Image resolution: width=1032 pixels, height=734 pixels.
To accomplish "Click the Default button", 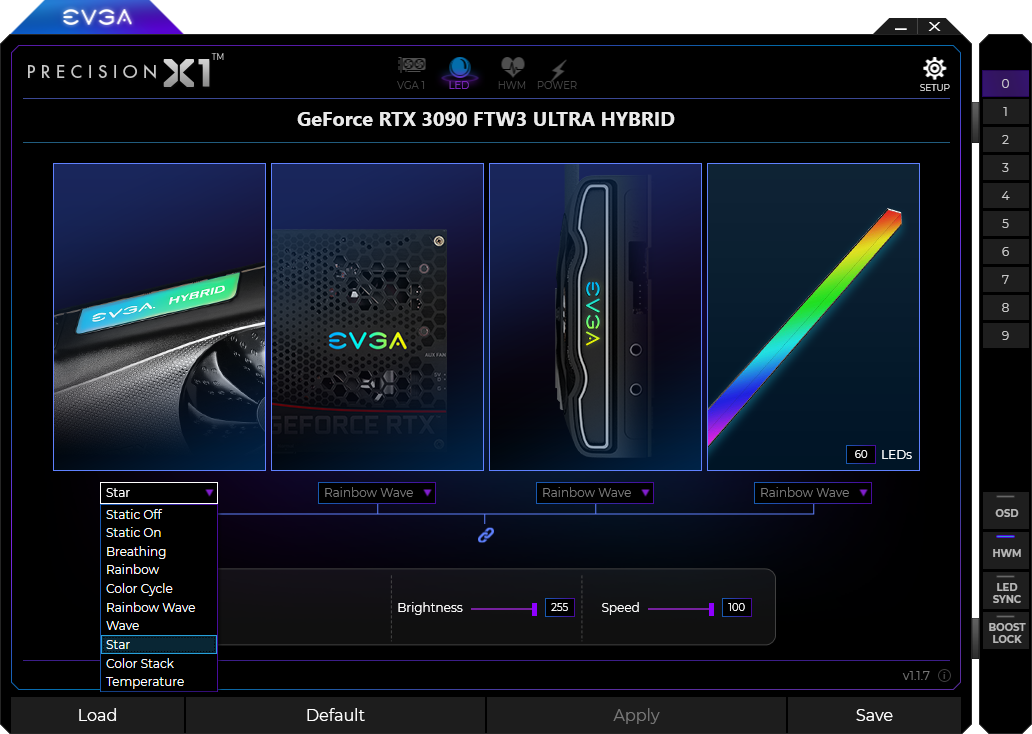I will click(335, 715).
